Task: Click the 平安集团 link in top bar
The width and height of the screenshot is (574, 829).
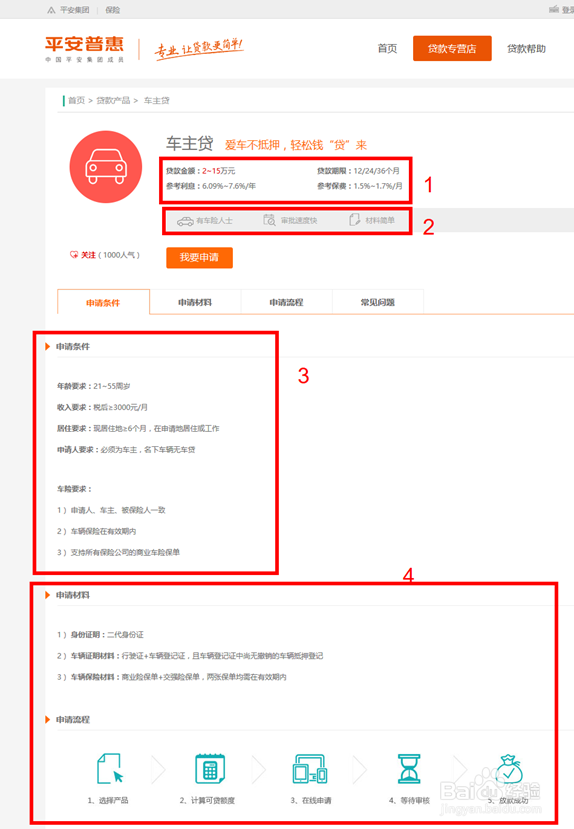Action: (x=74, y=10)
